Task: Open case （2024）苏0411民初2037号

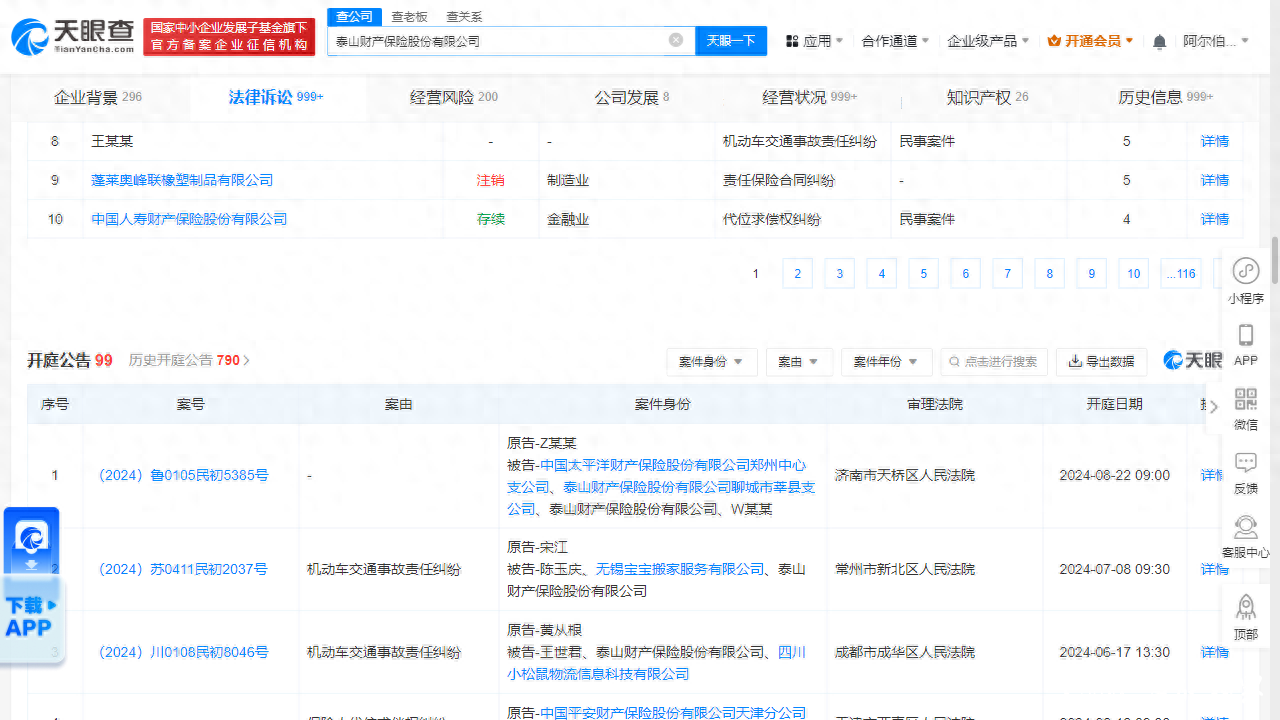Action: tap(182, 569)
